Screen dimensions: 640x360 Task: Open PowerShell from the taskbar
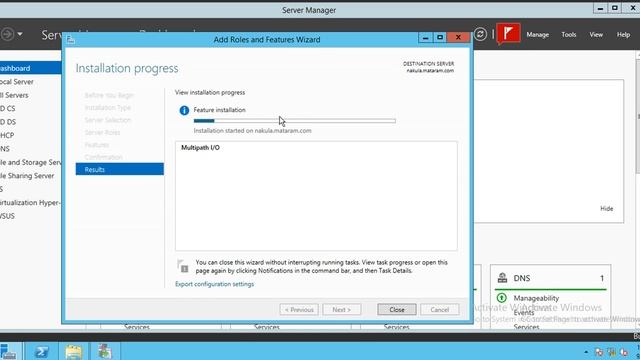pos(42,351)
